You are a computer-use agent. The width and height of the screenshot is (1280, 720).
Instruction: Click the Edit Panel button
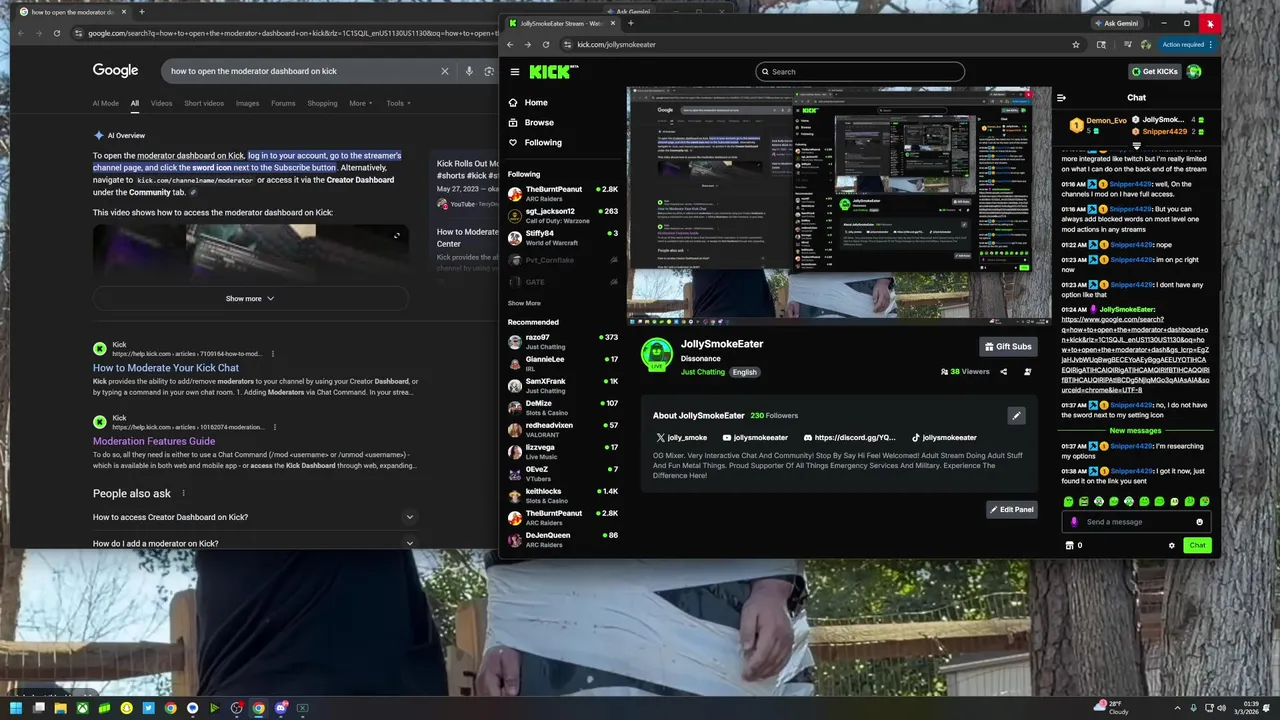(1012, 509)
